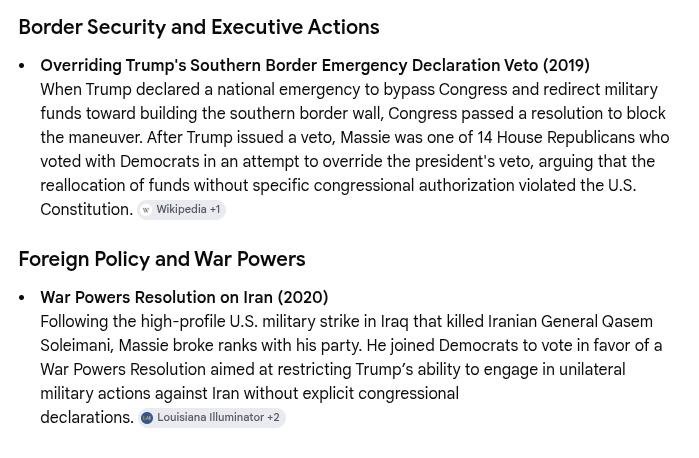Image resolution: width=699 pixels, height=458 pixels.
Task: Click the word declarations before Louisiana chip
Action: (x=87, y=417)
